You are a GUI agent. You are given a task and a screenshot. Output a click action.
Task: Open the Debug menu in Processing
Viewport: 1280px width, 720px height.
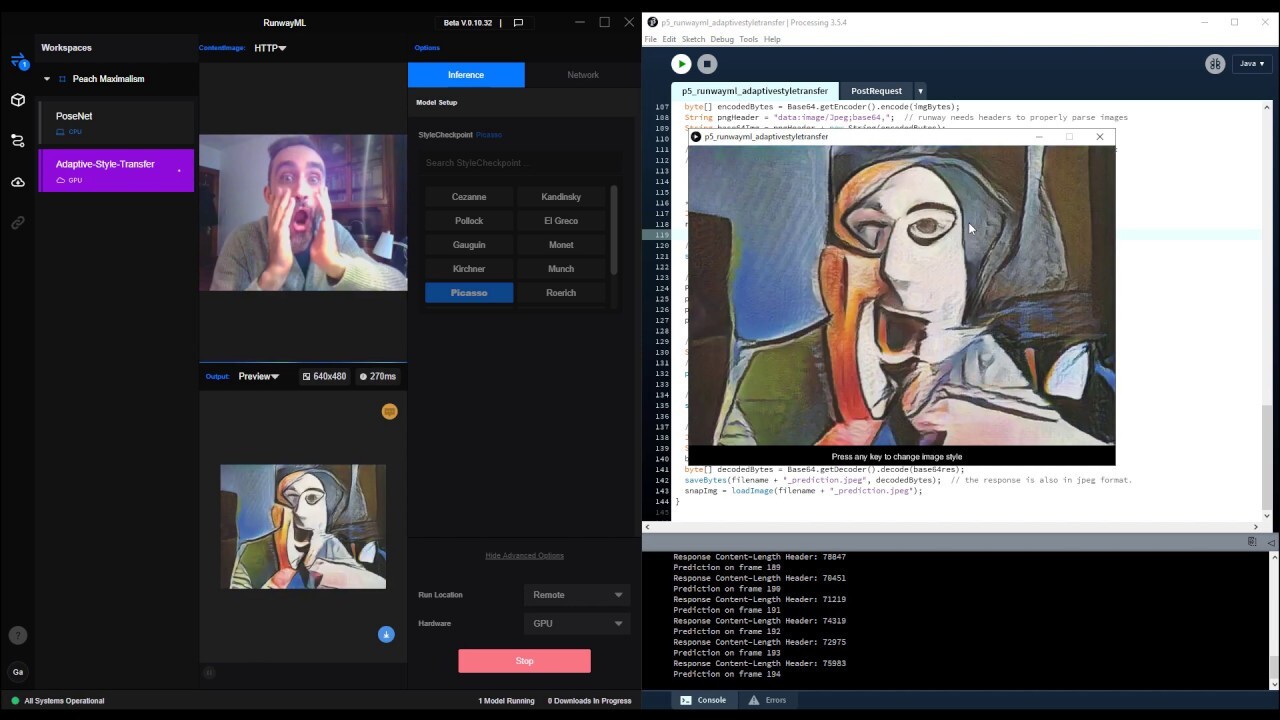click(722, 39)
